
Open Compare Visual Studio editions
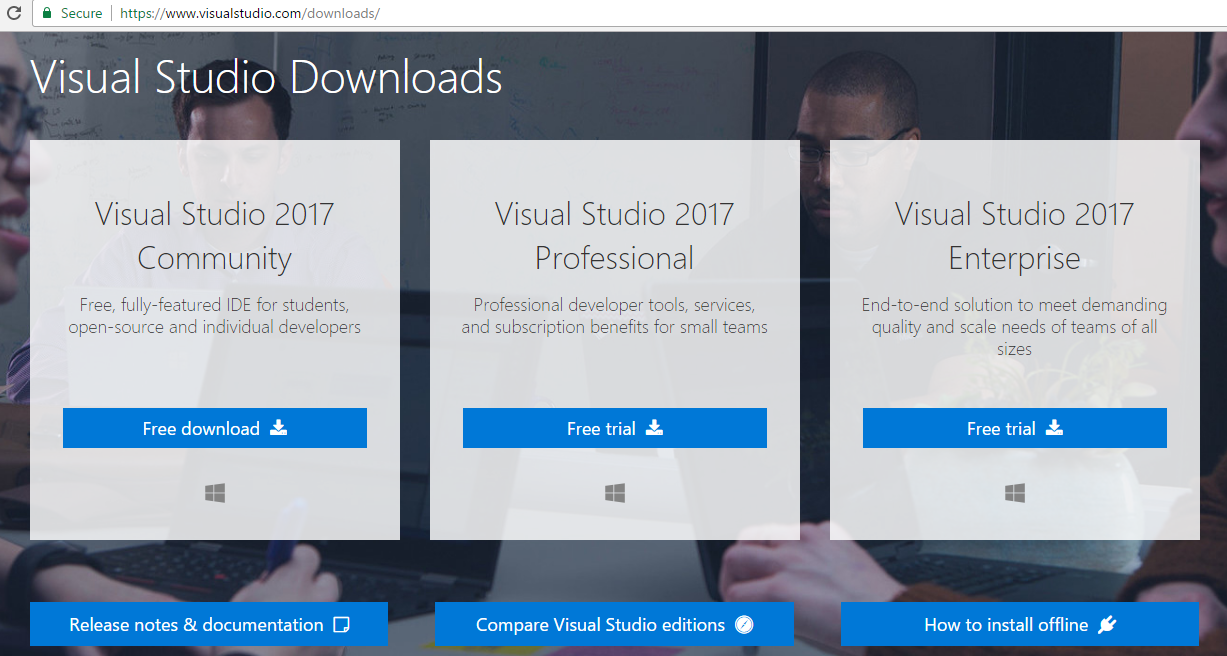pyautogui.click(x=614, y=624)
